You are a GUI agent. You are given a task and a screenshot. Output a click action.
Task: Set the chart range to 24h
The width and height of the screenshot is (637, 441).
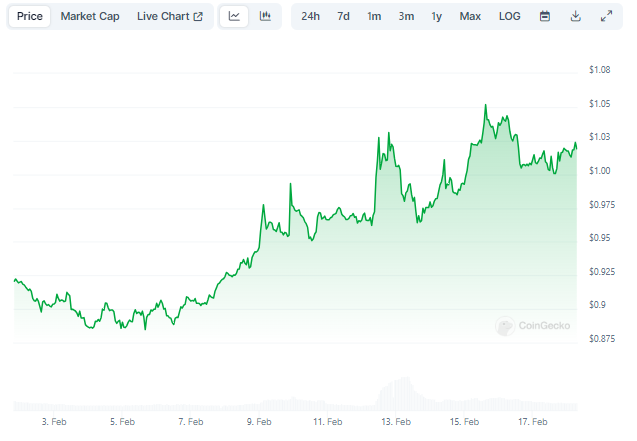coord(310,16)
